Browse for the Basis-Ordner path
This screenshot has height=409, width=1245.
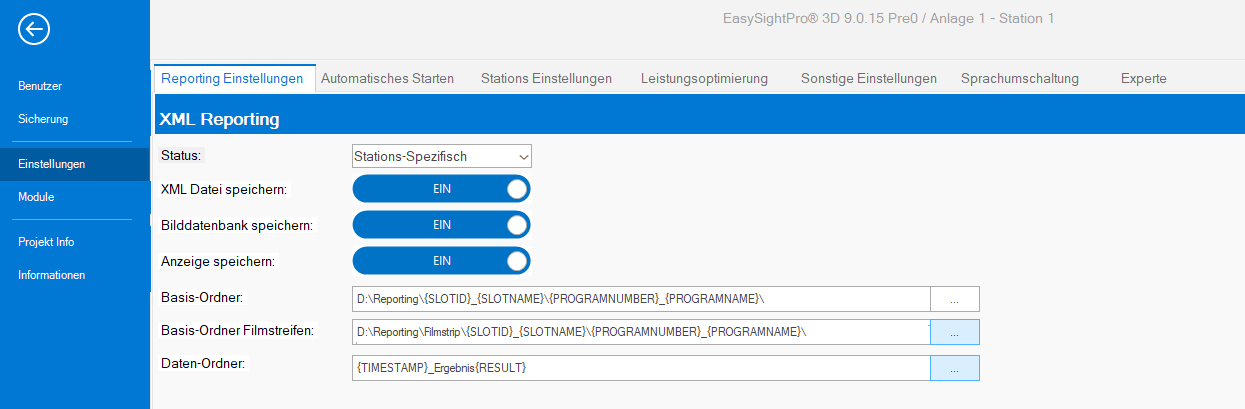(954, 299)
